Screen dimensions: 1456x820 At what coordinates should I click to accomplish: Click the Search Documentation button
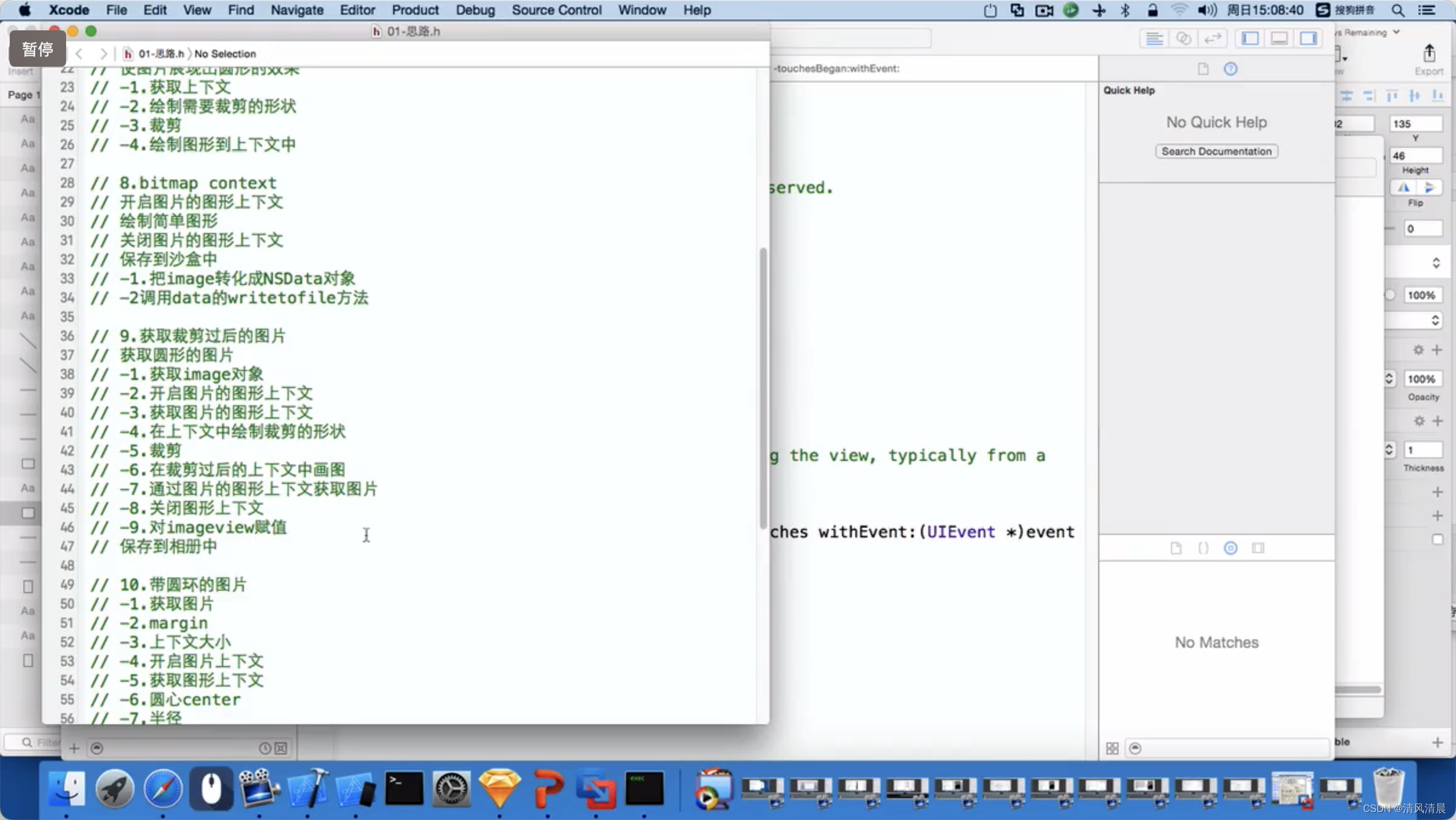1216,151
